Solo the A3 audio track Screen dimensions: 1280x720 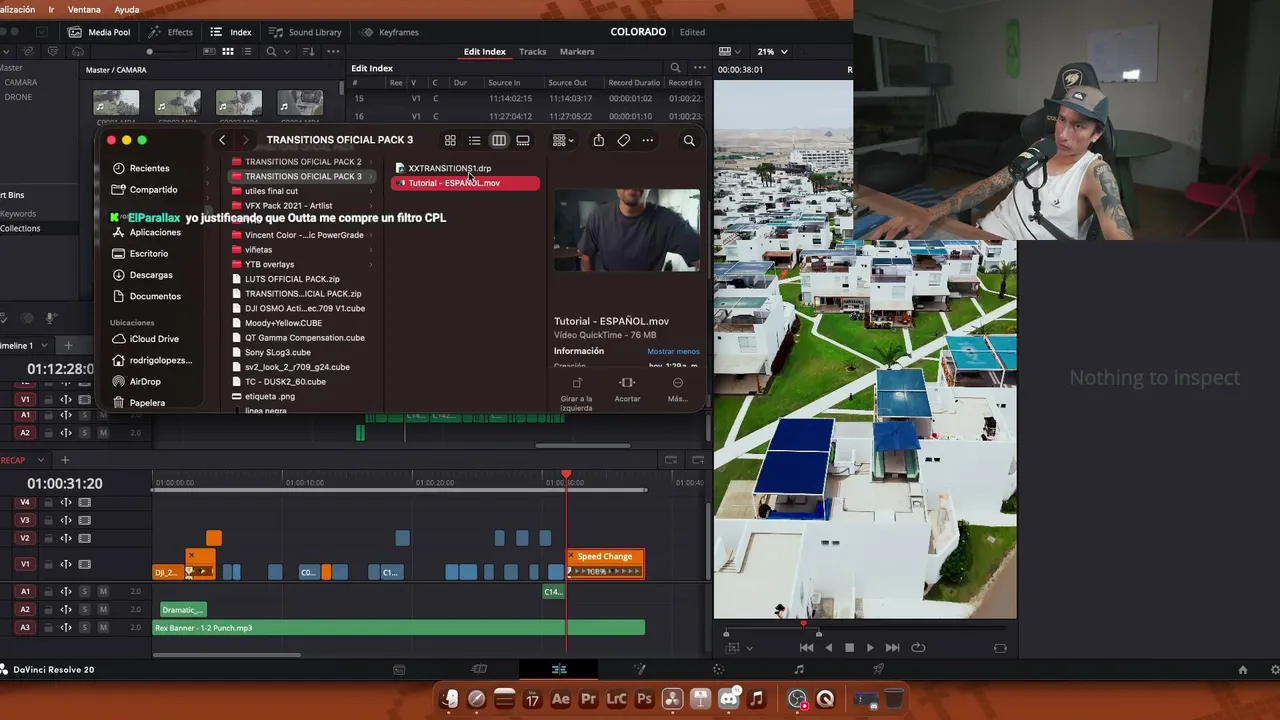pos(84,627)
